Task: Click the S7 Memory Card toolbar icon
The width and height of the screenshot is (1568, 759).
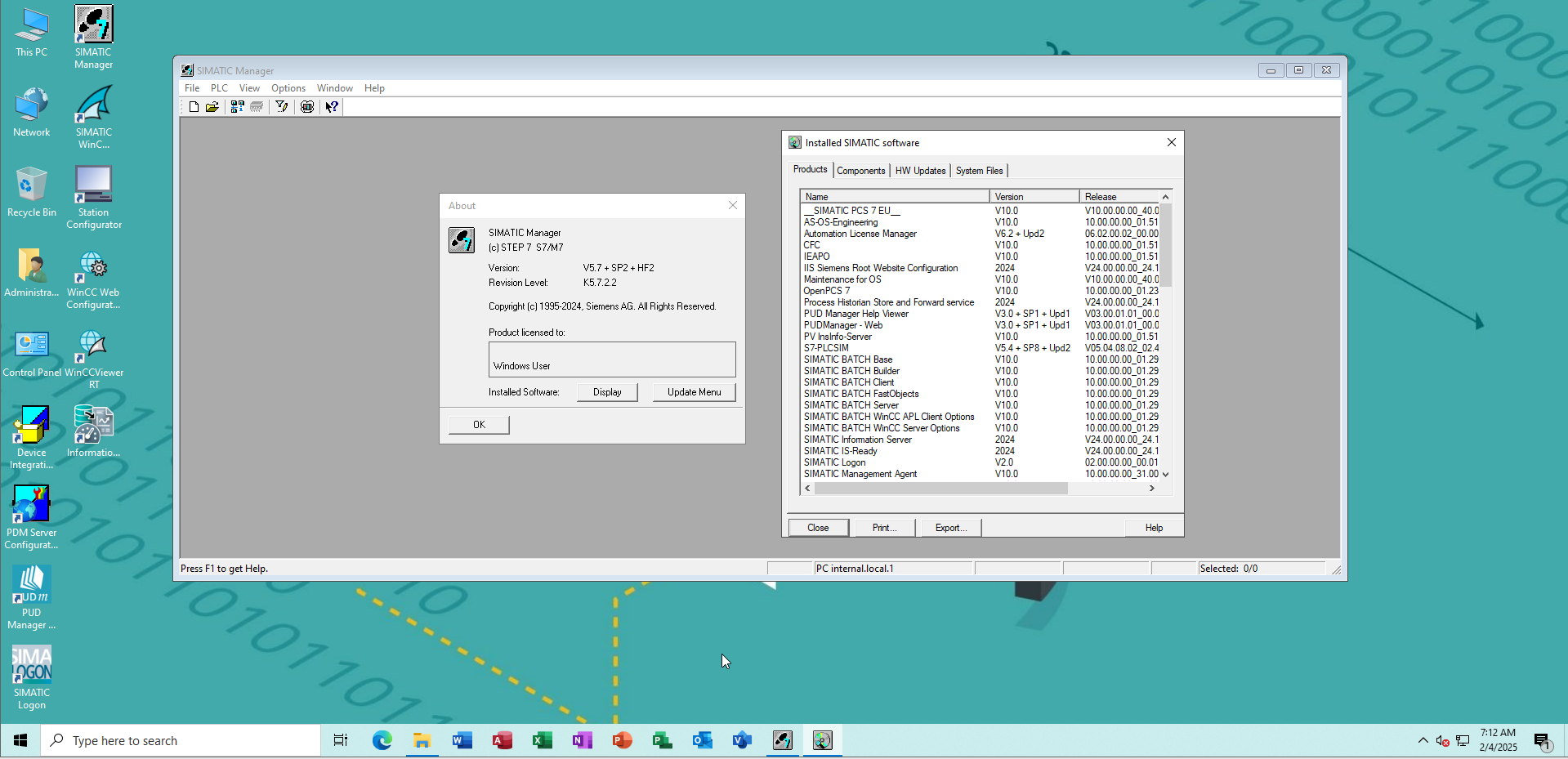Action: 257,107
